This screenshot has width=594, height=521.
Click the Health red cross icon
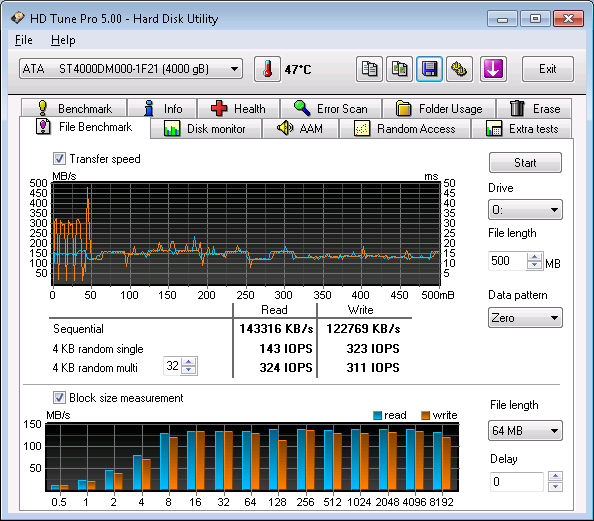(219, 108)
